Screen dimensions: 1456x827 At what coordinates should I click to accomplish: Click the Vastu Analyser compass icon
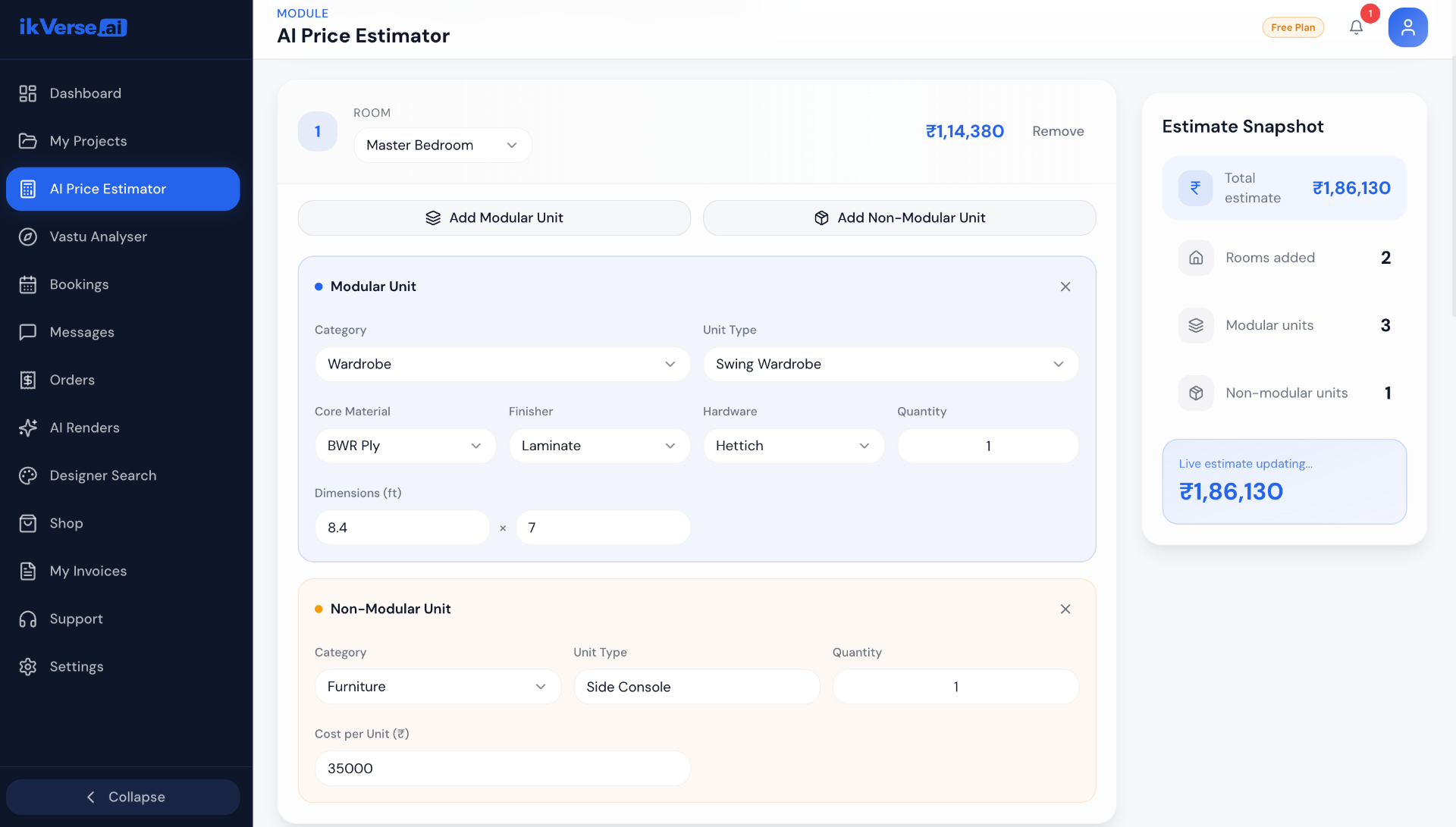pyautogui.click(x=28, y=237)
